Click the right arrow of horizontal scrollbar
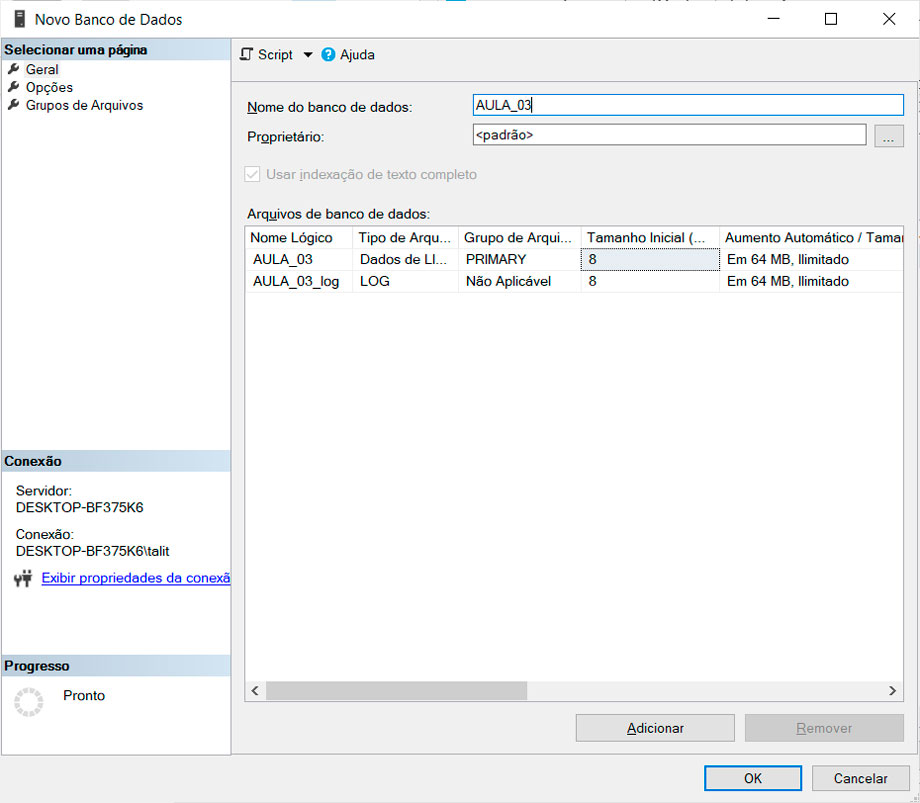 click(892, 690)
